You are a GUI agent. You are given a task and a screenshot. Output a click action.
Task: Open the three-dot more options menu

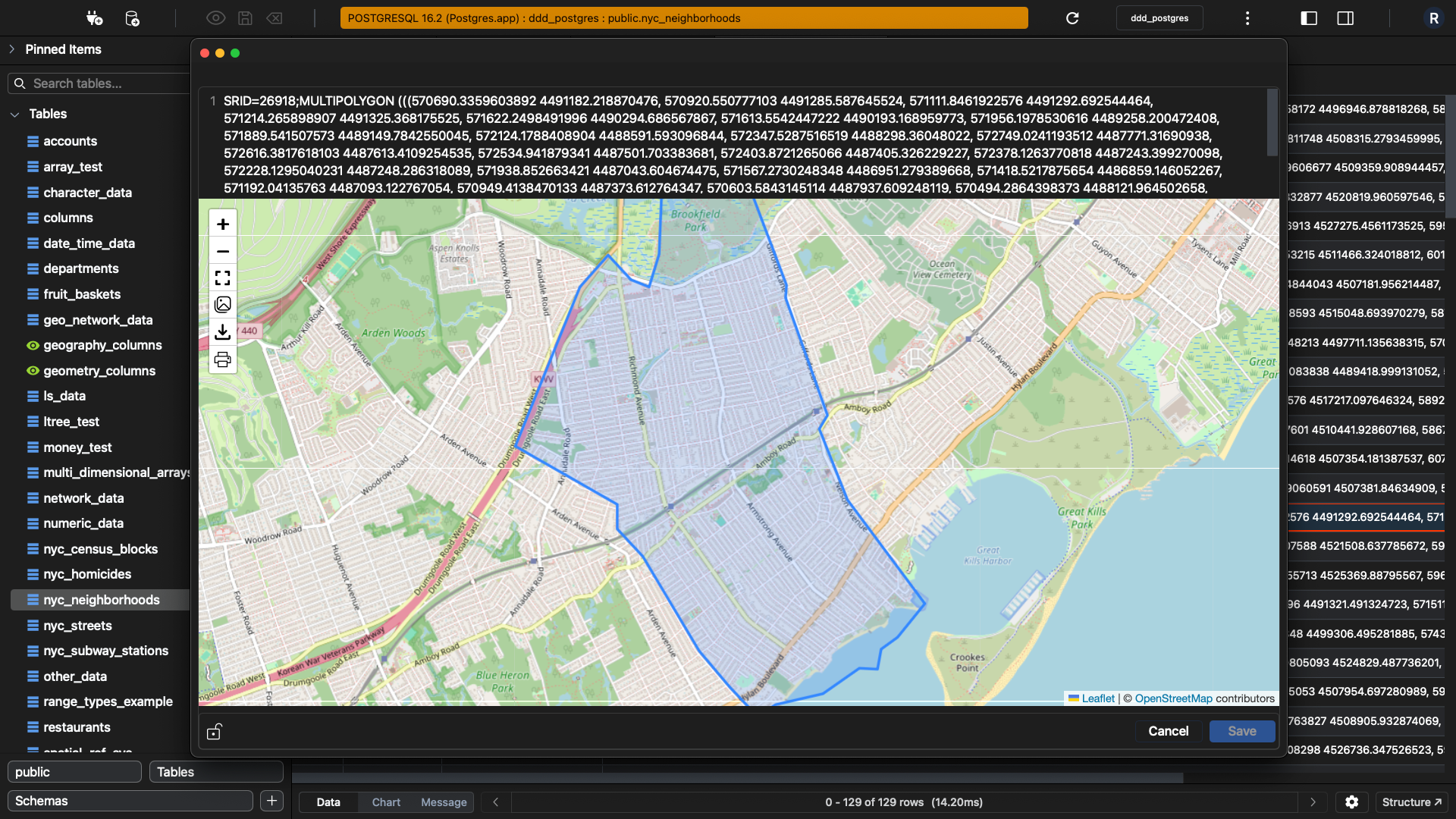(1247, 18)
